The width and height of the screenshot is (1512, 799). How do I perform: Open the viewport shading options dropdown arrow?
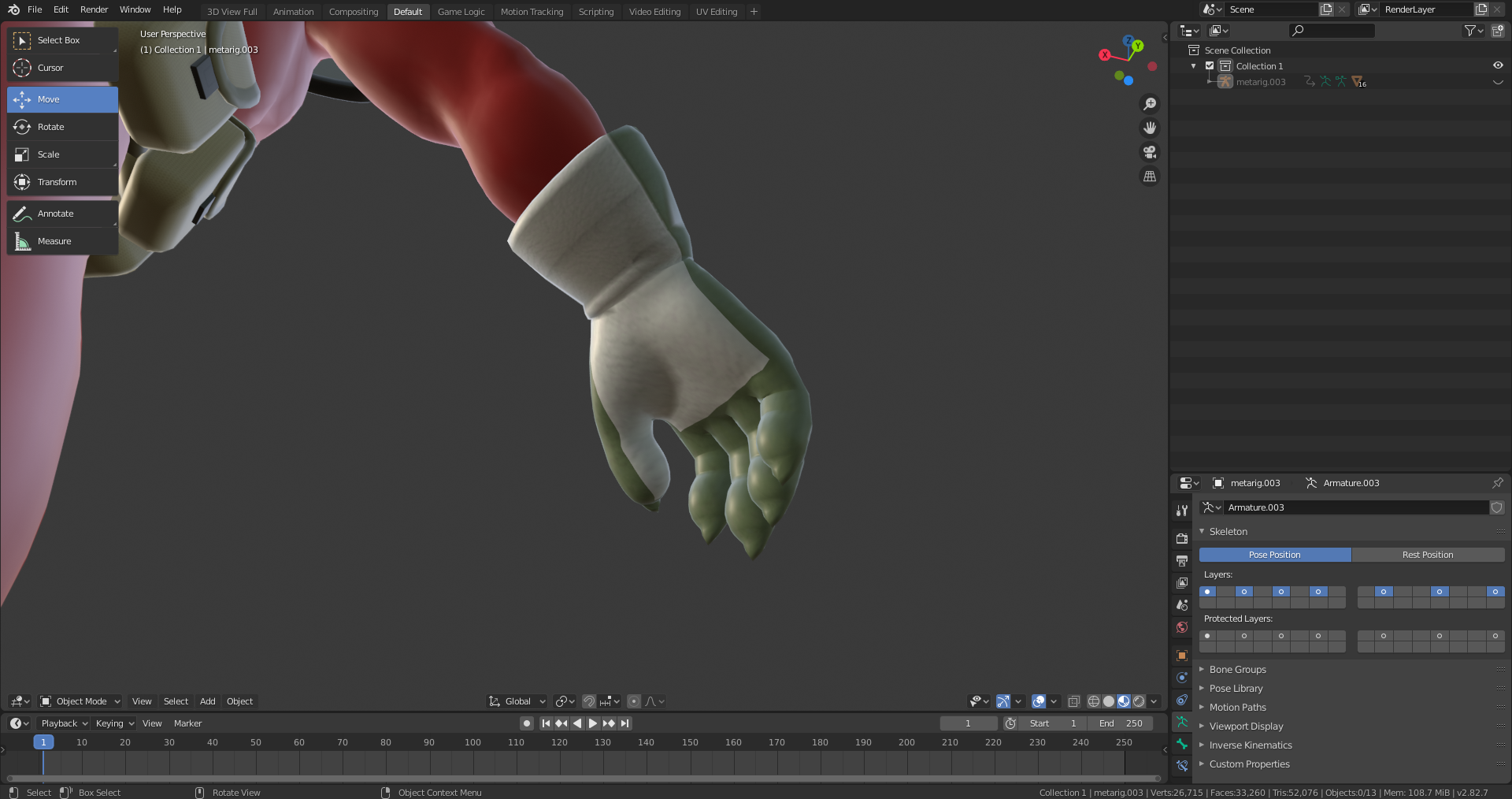(x=1154, y=701)
